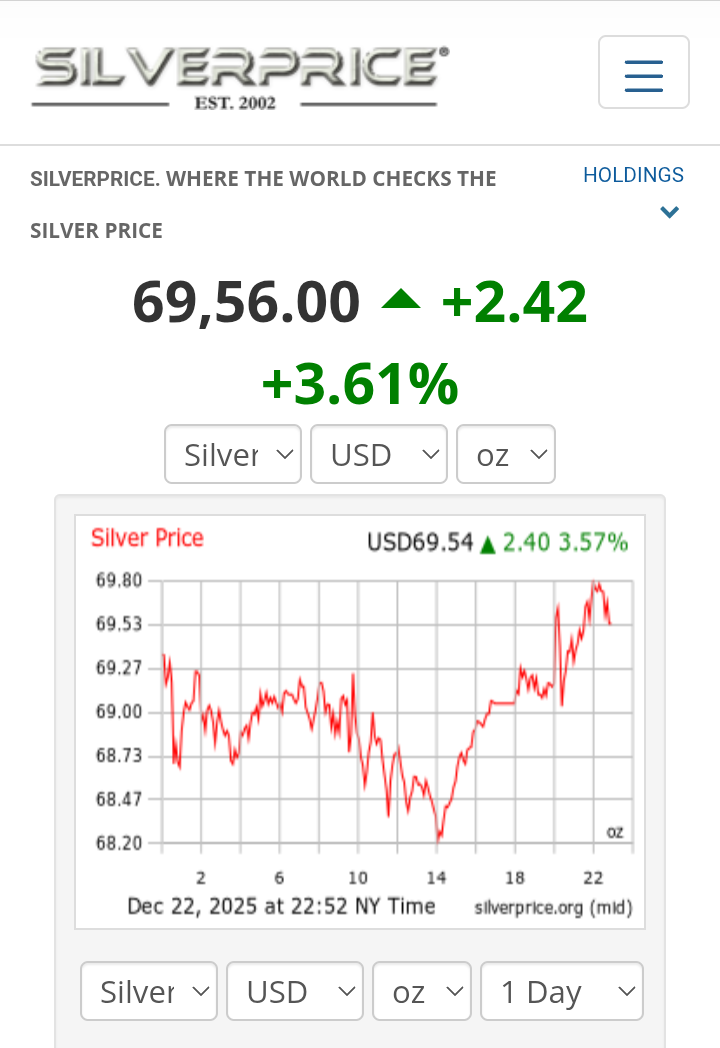Click the green up-arrow price indicator
The width and height of the screenshot is (720, 1048).
[401, 299]
